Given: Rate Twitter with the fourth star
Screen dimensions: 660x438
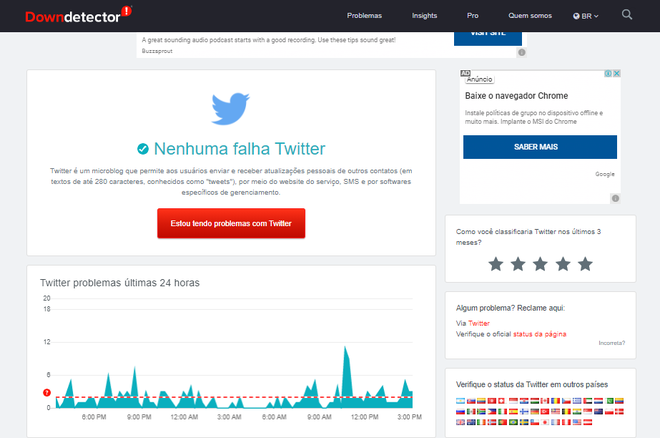Looking at the screenshot, I should click(563, 264).
